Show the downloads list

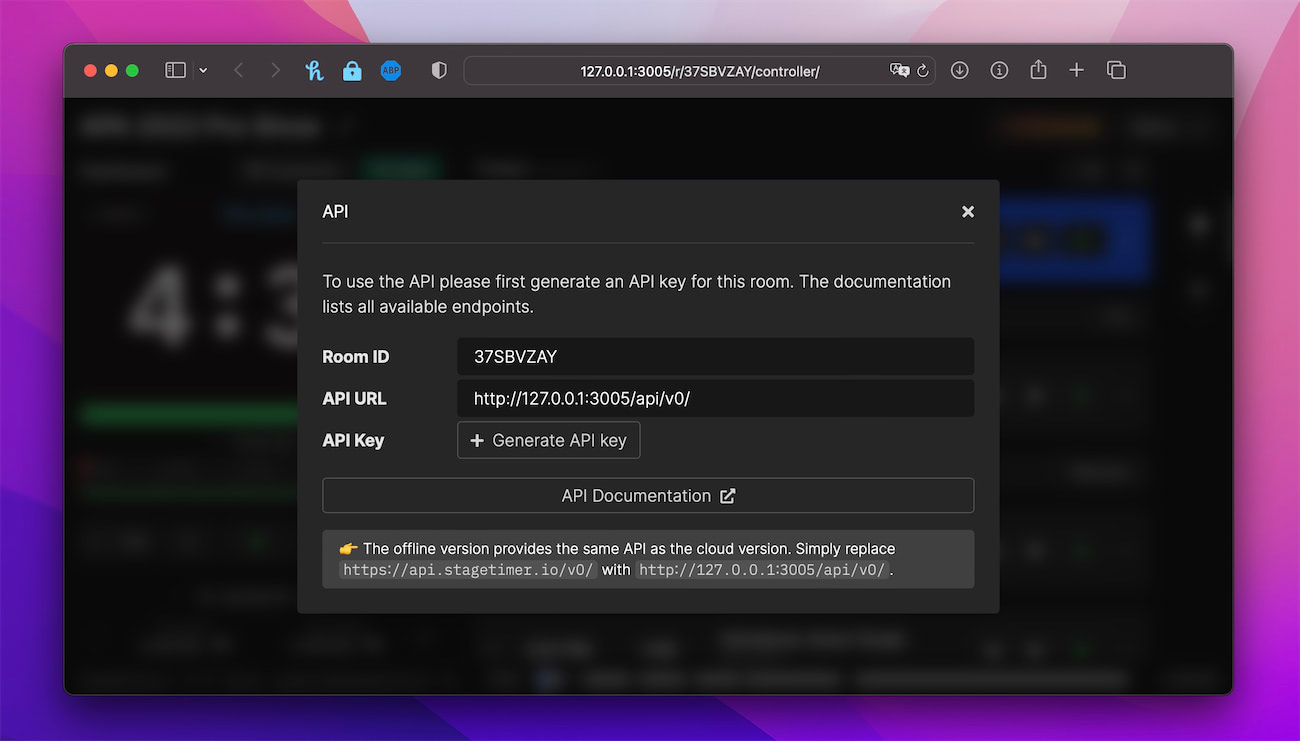coord(960,71)
